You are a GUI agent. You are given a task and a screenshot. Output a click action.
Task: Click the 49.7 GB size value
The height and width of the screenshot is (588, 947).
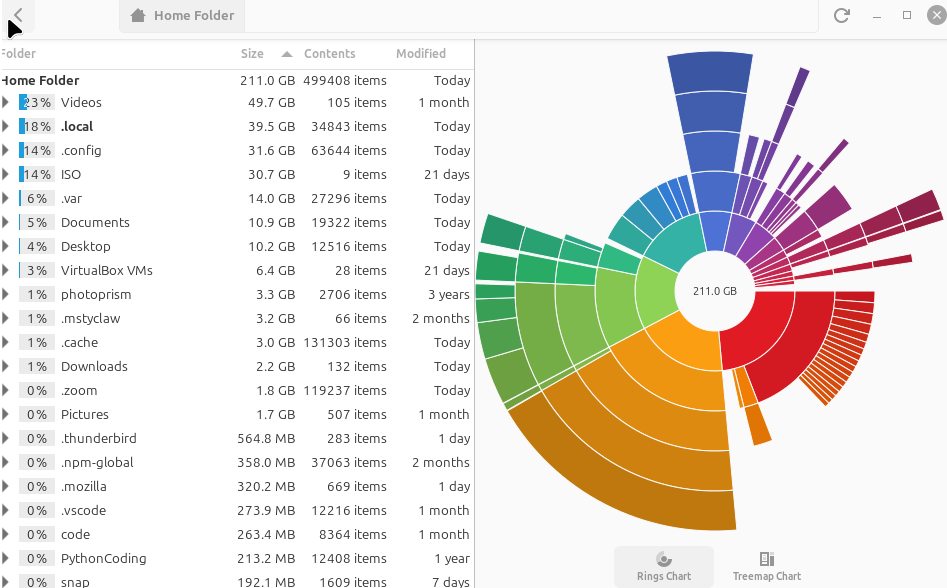(271, 102)
